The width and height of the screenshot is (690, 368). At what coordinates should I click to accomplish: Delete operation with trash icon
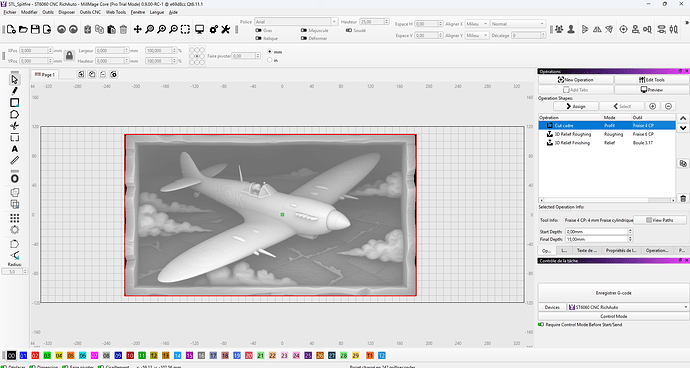(683, 199)
